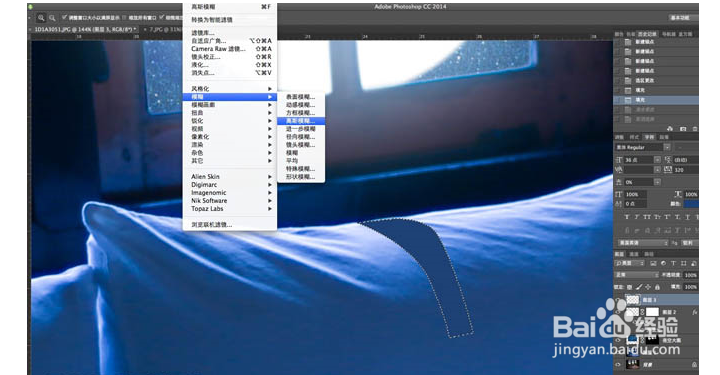The width and height of the screenshot is (720, 375).
Task: Switch to 字符 panel tab
Action: tap(649, 137)
